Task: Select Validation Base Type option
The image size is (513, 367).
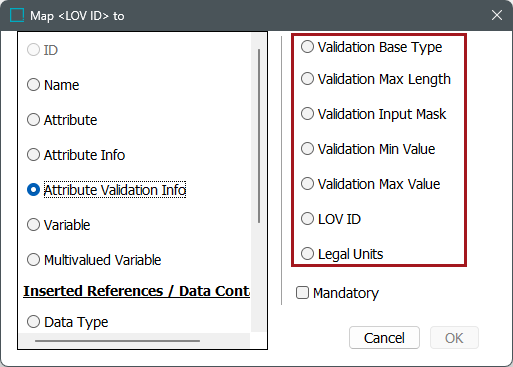Action: pyautogui.click(x=307, y=47)
